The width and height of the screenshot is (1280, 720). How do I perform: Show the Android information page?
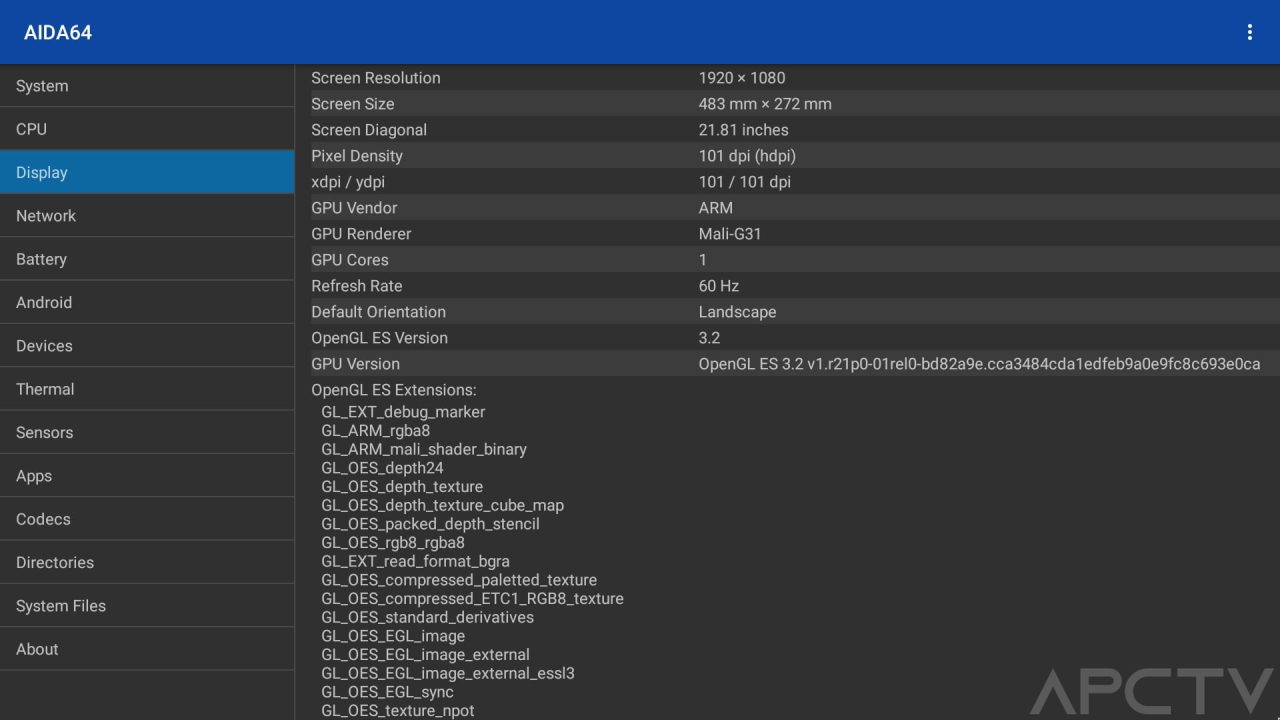(x=147, y=302)
